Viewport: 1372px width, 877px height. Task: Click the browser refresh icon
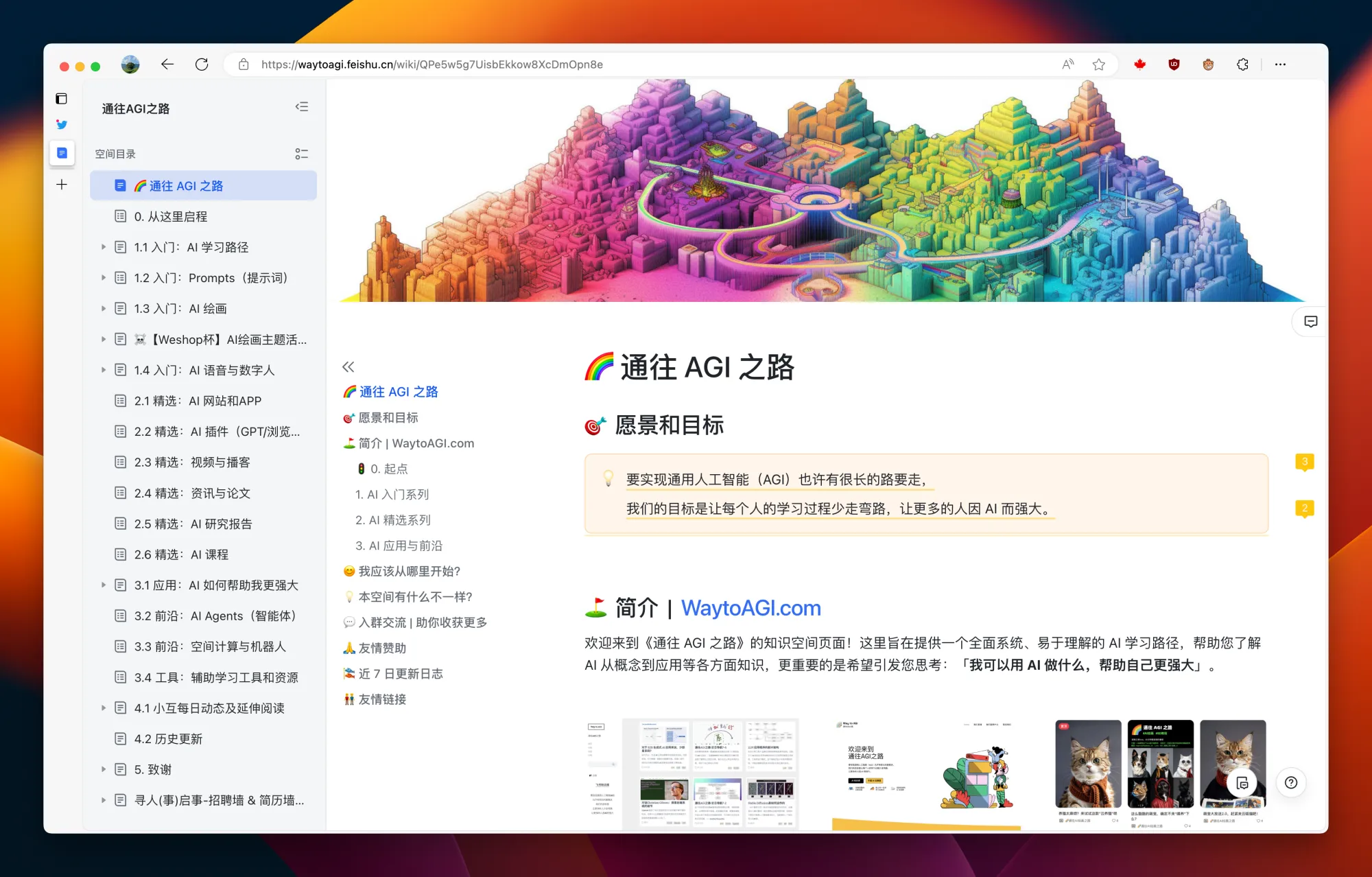pos(202,65)
